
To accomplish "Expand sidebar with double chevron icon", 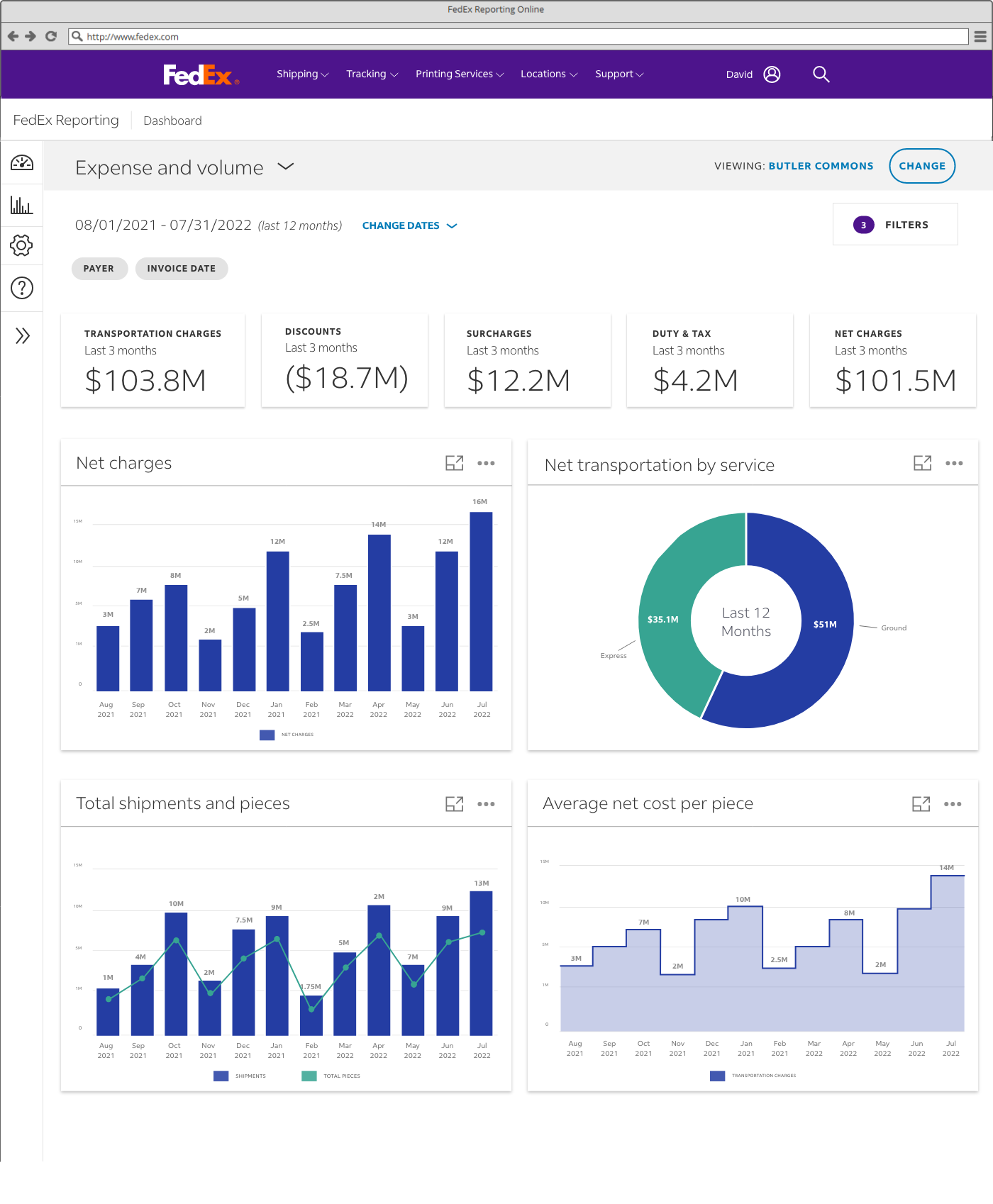I will 23,335.
